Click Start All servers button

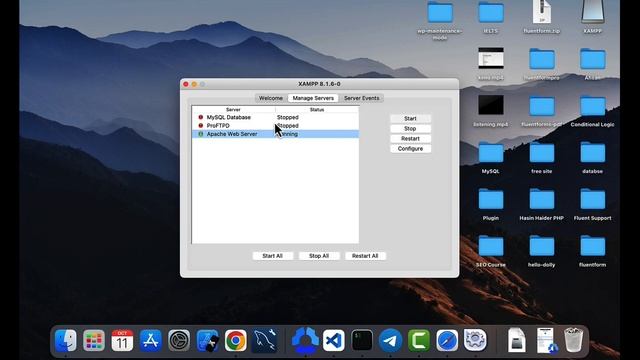(x=272, y=256)
